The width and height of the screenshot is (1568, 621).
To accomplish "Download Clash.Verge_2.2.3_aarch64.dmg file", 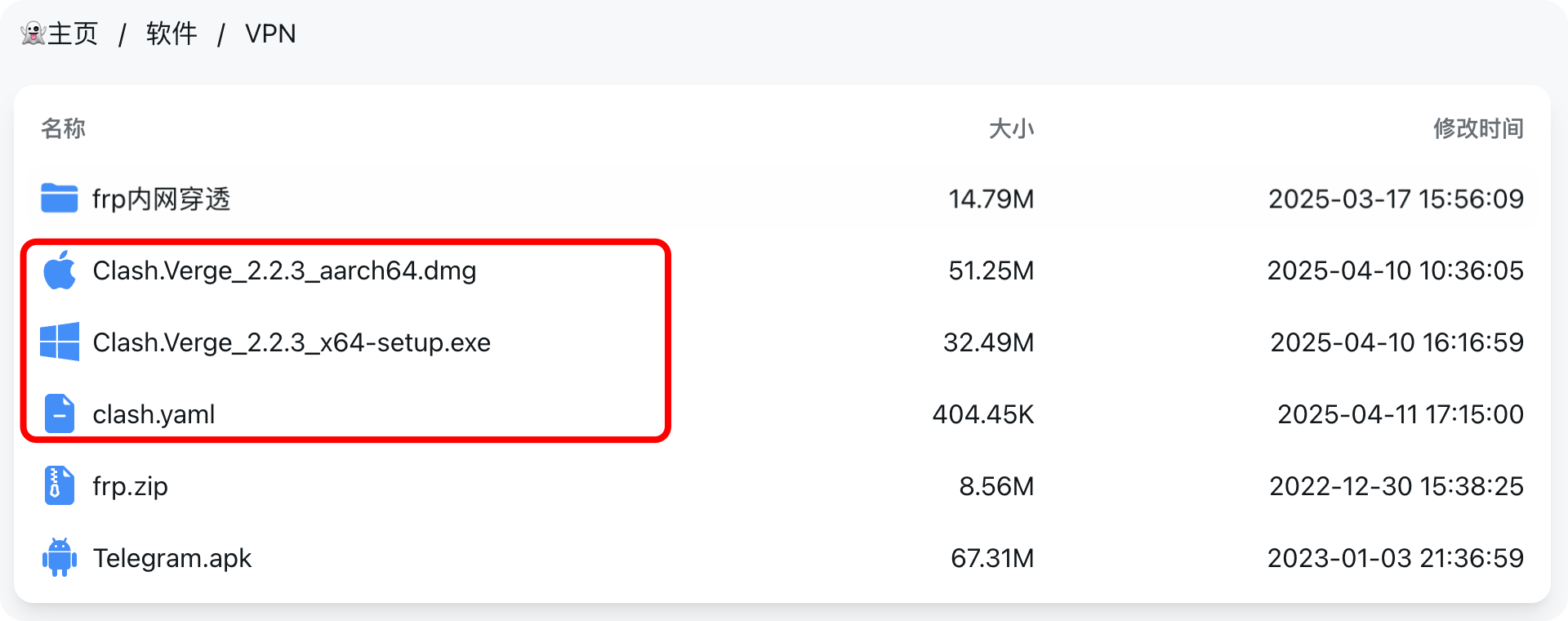I will pyautogui.click(x=284, y=270).
